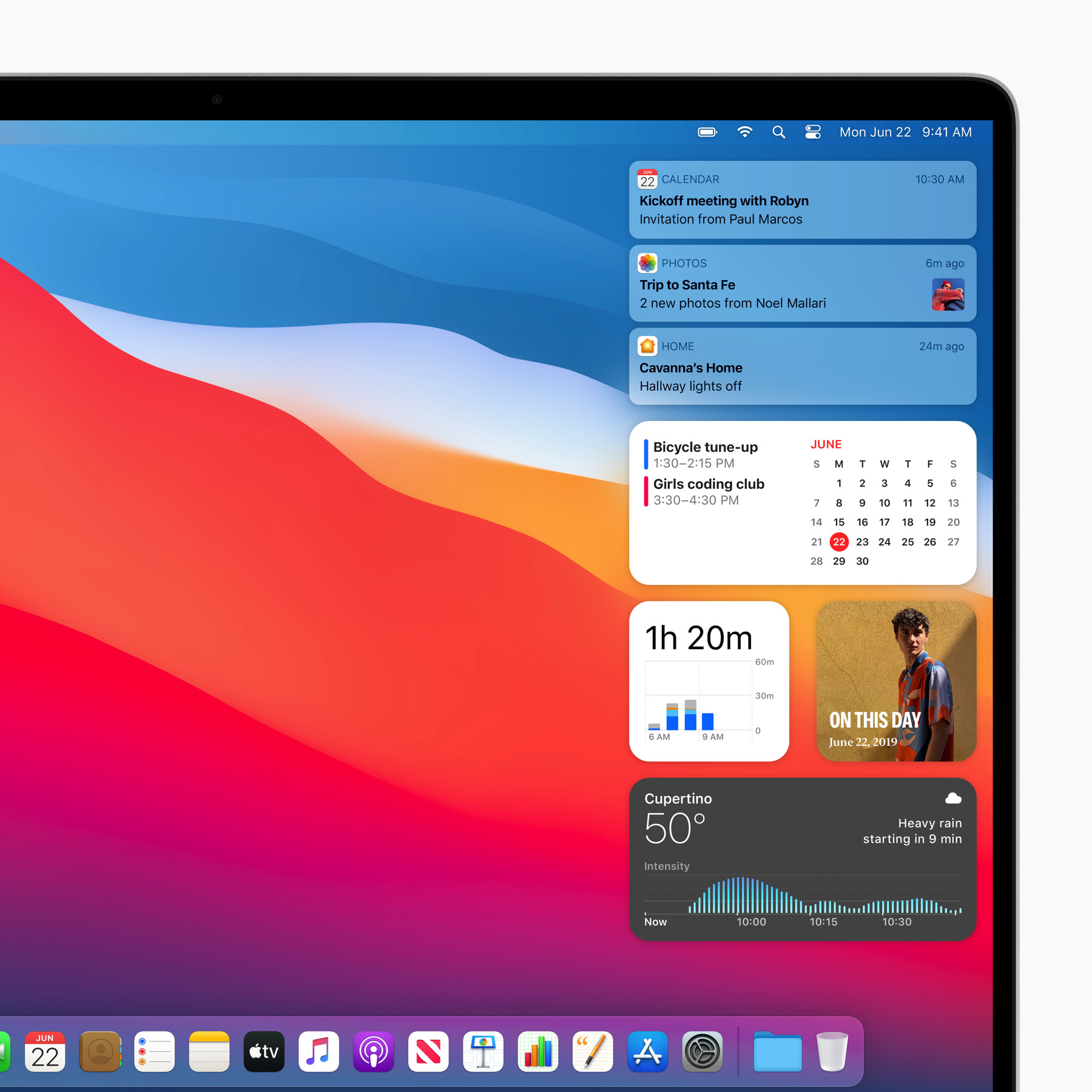Open the Cupertino weather widget
Screen dimensions: 1092x1092
click(x=803, y=859)
